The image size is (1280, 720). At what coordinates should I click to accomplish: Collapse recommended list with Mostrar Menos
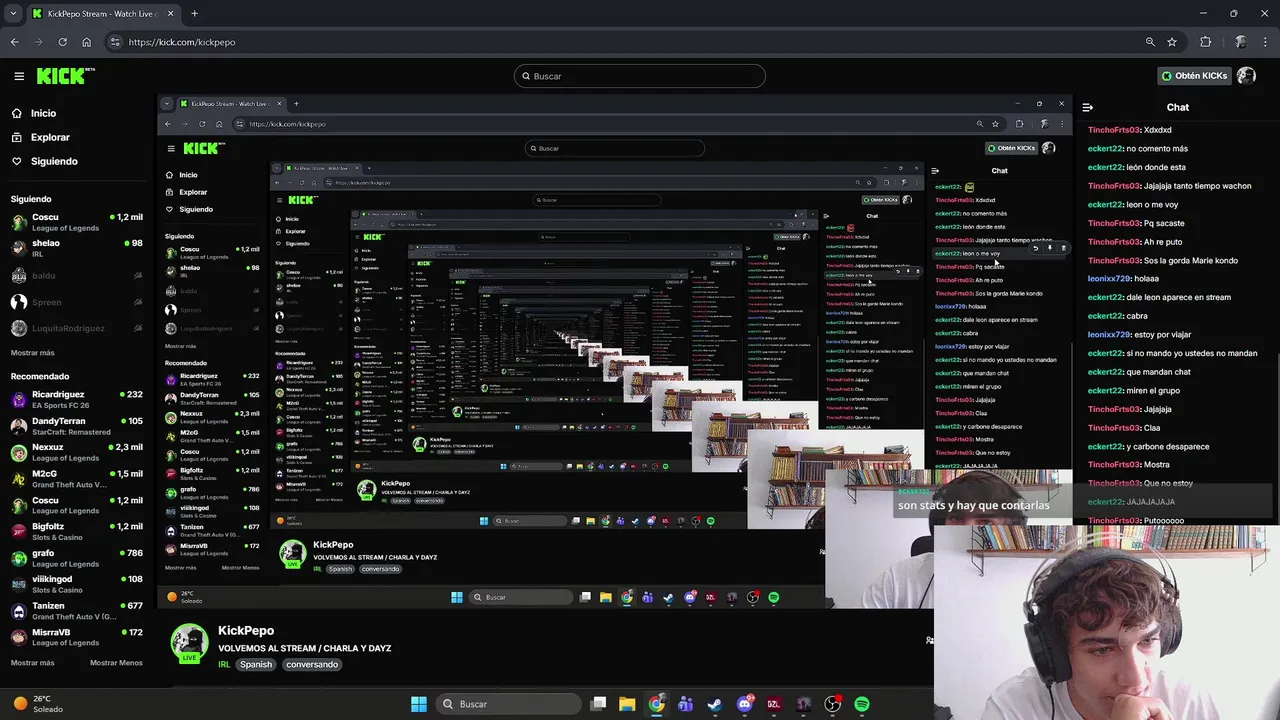point(116,662)
